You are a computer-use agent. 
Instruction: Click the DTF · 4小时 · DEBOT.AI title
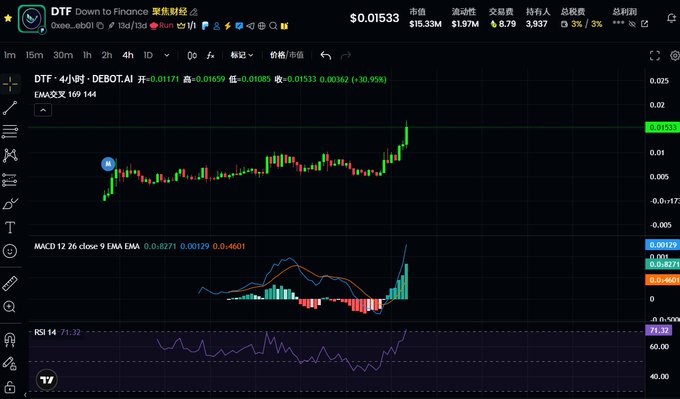[84, 79]
